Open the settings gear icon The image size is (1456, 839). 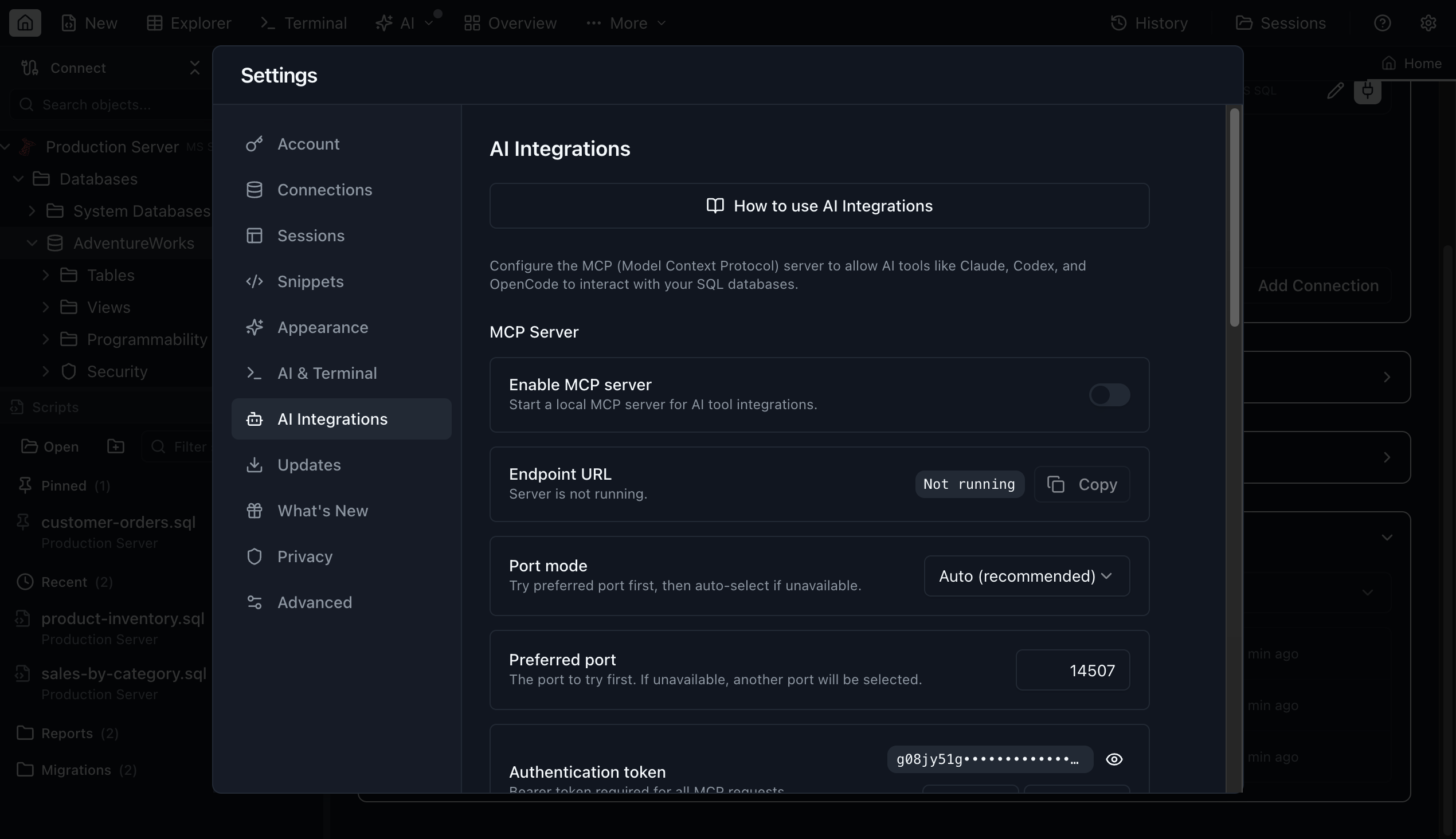tap(1430, 22)
